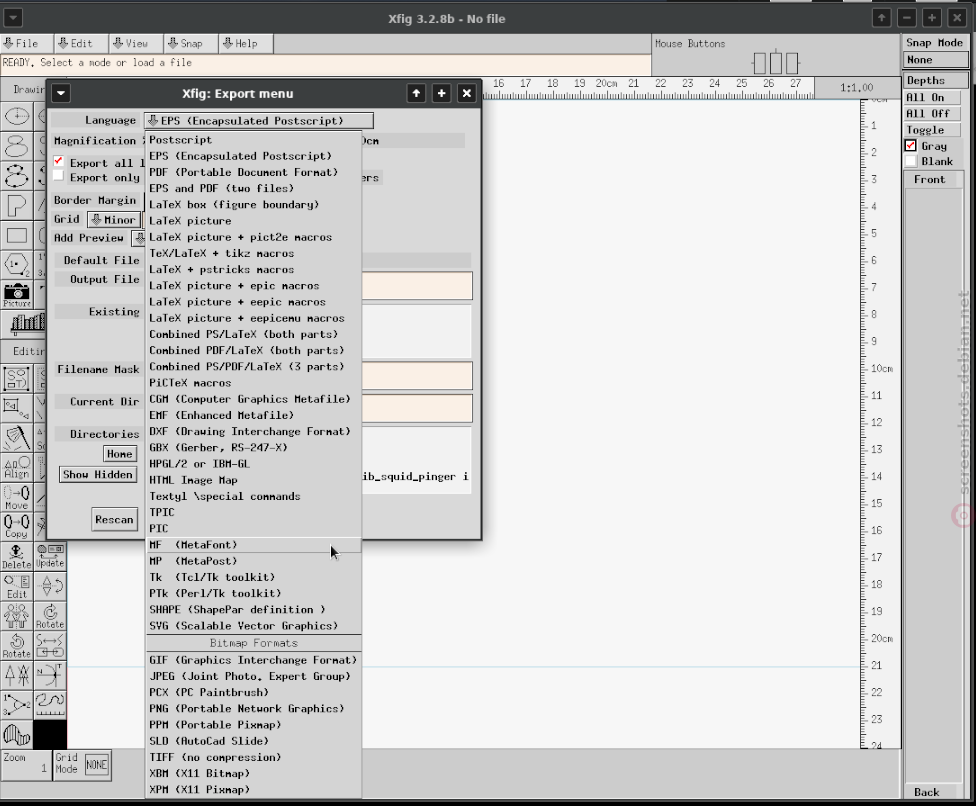
Task: Select the Picture camera import tool
Action: 17,294
